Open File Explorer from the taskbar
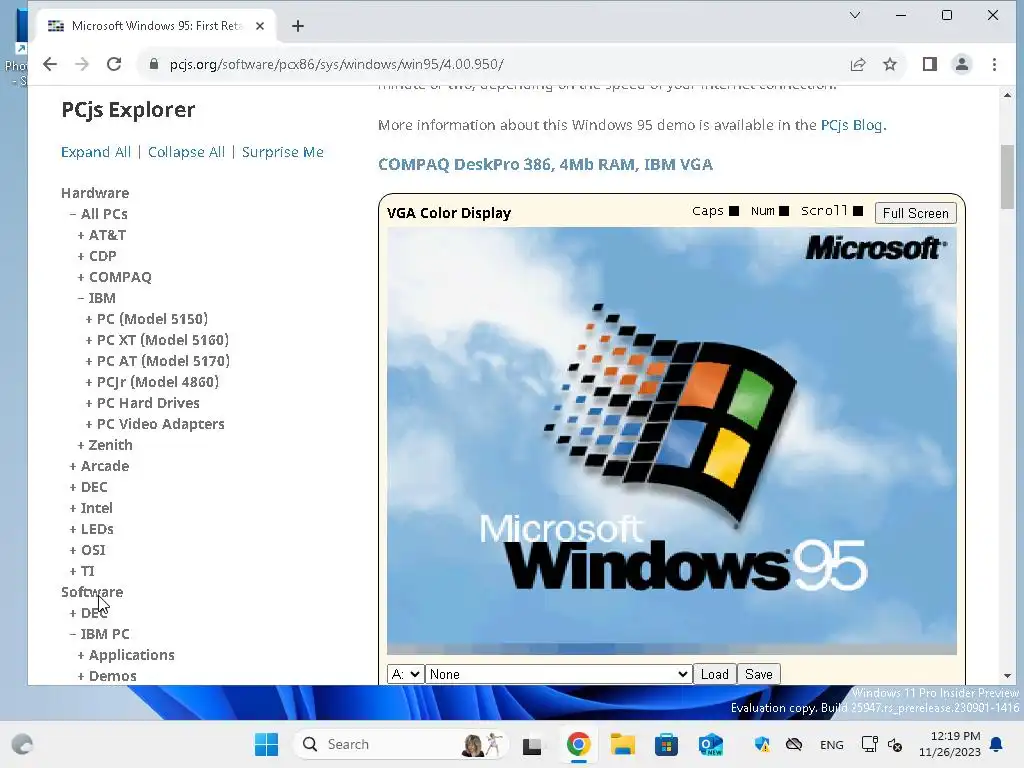The image size is (1024, 768). tap(622, 744)
